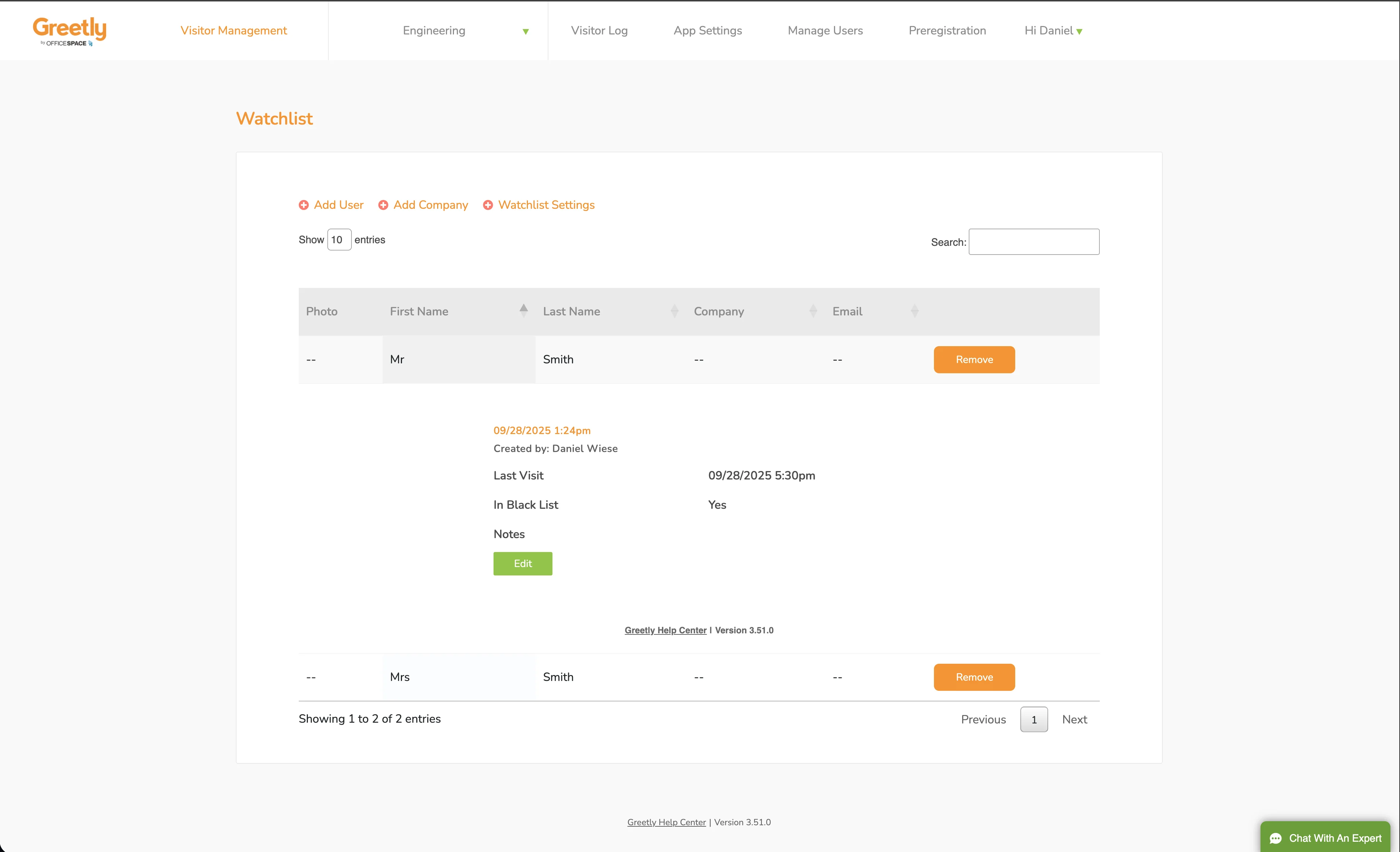
Task: Open the Hi Daniel user menu
Action: [x=1053, y=31]
